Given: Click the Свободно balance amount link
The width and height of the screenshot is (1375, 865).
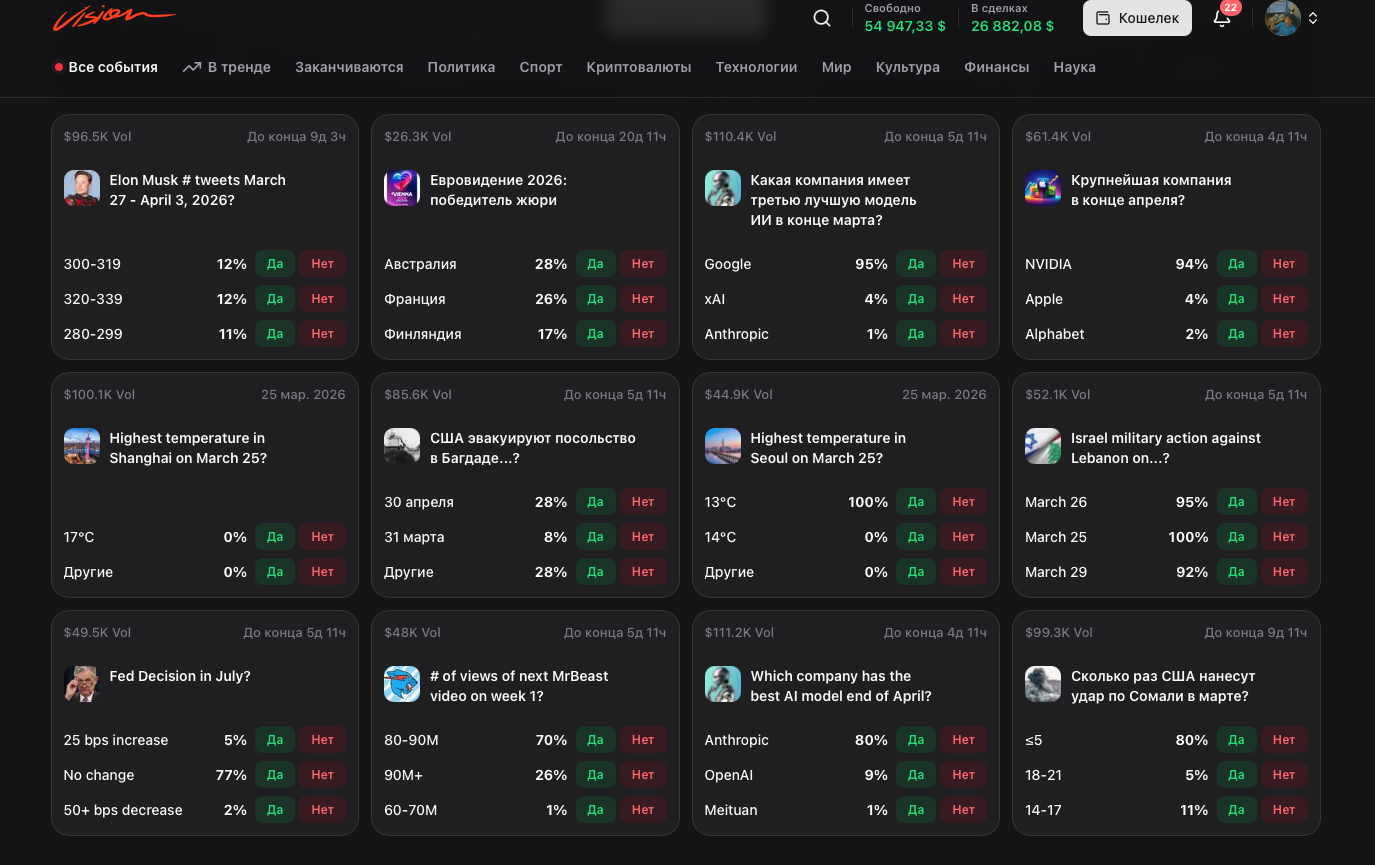Looking at the screenshot, I should (904, 27).
